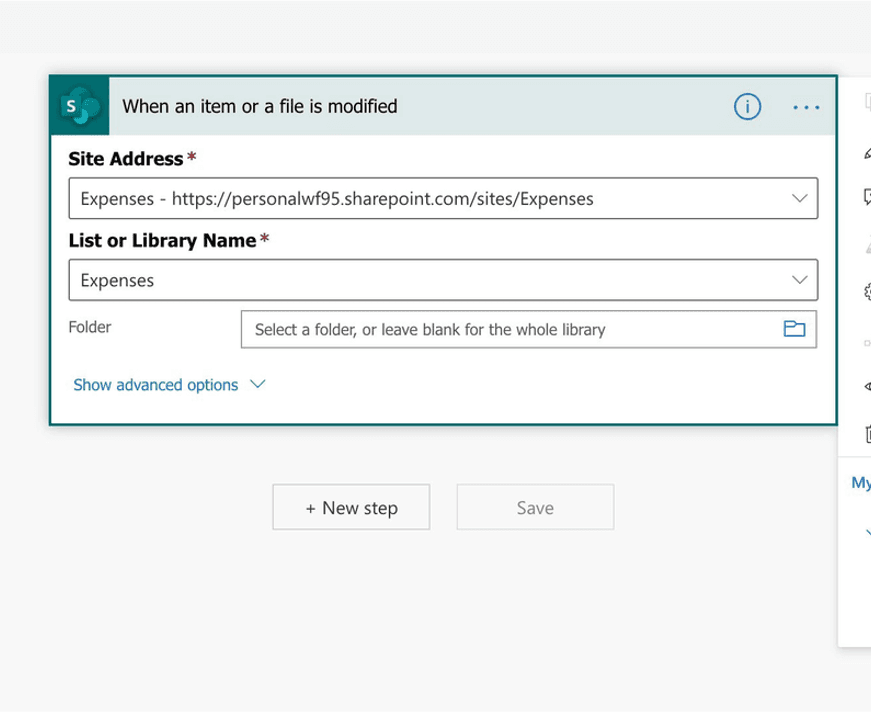
Task: Open the List or Library Name dropdown
Action: [x=443, y=280]
